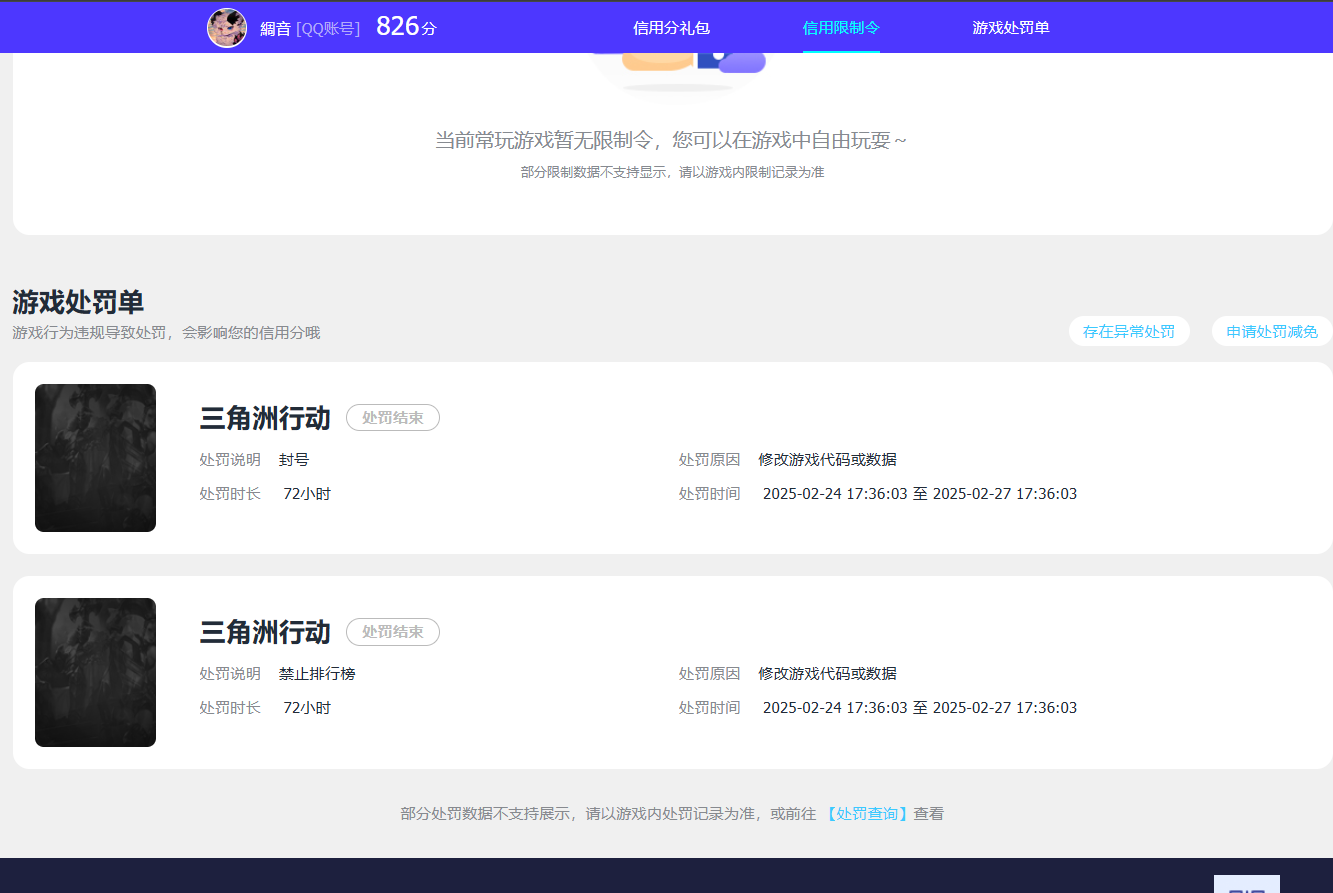Open the credit score 826分 display

[404, 27]
